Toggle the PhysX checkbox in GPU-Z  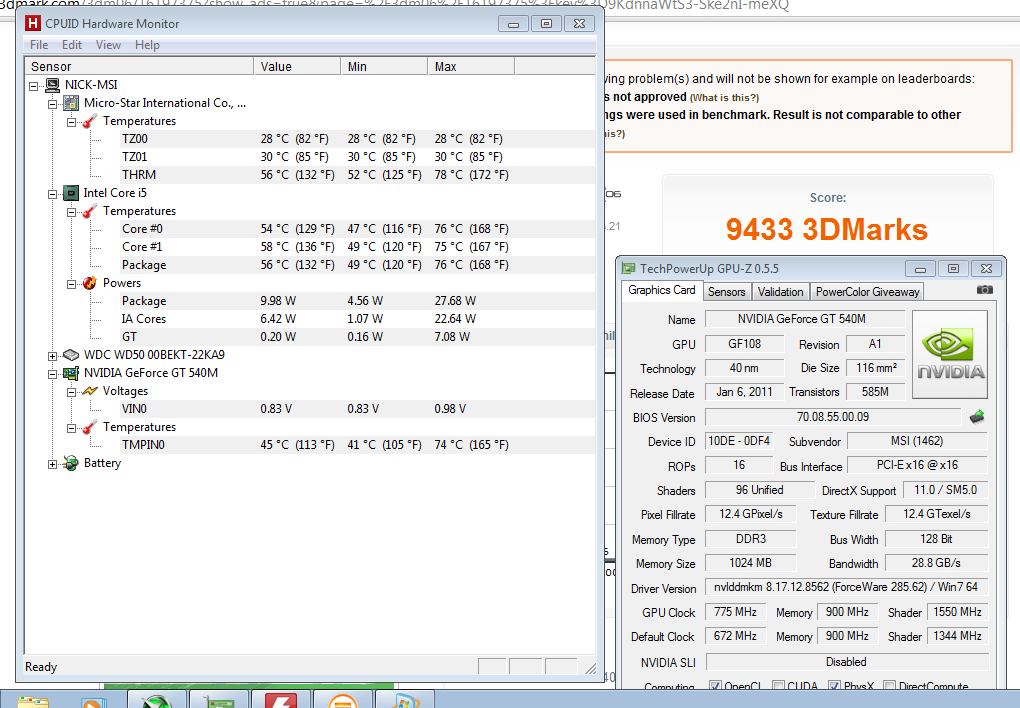coord(835,686)
